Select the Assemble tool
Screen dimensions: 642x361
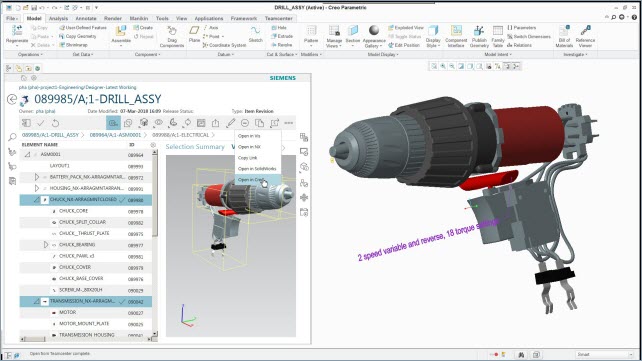[121, 31]
